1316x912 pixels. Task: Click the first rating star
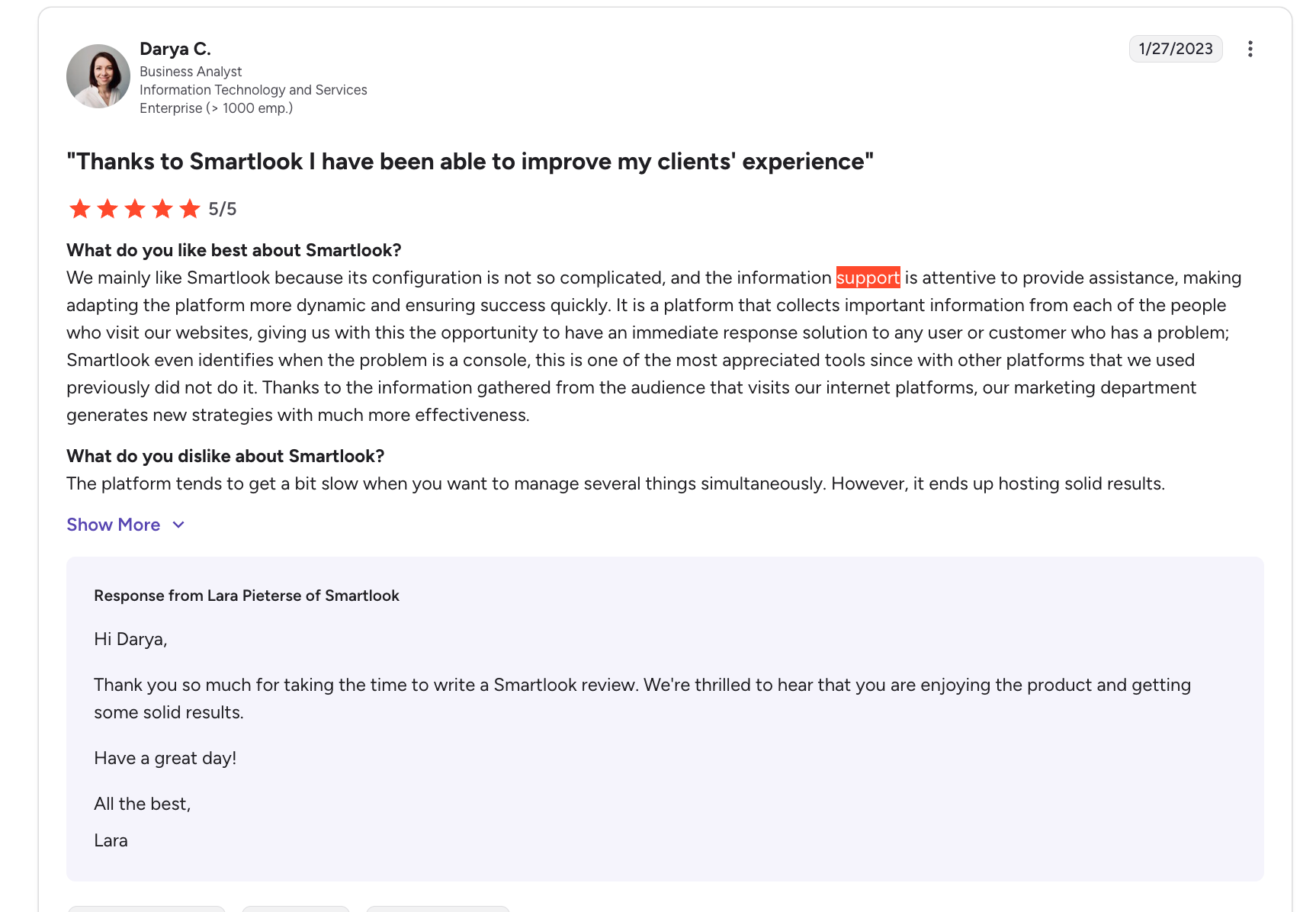click(80, 209)
